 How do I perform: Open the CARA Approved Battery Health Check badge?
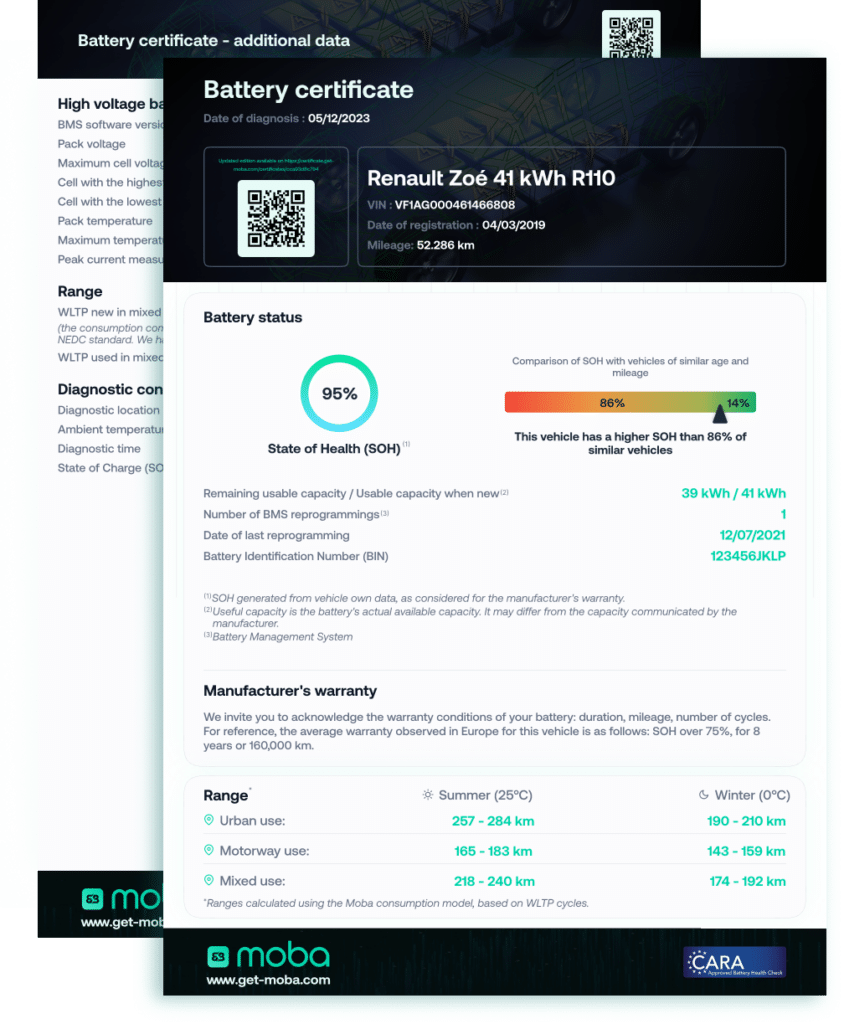733,961
